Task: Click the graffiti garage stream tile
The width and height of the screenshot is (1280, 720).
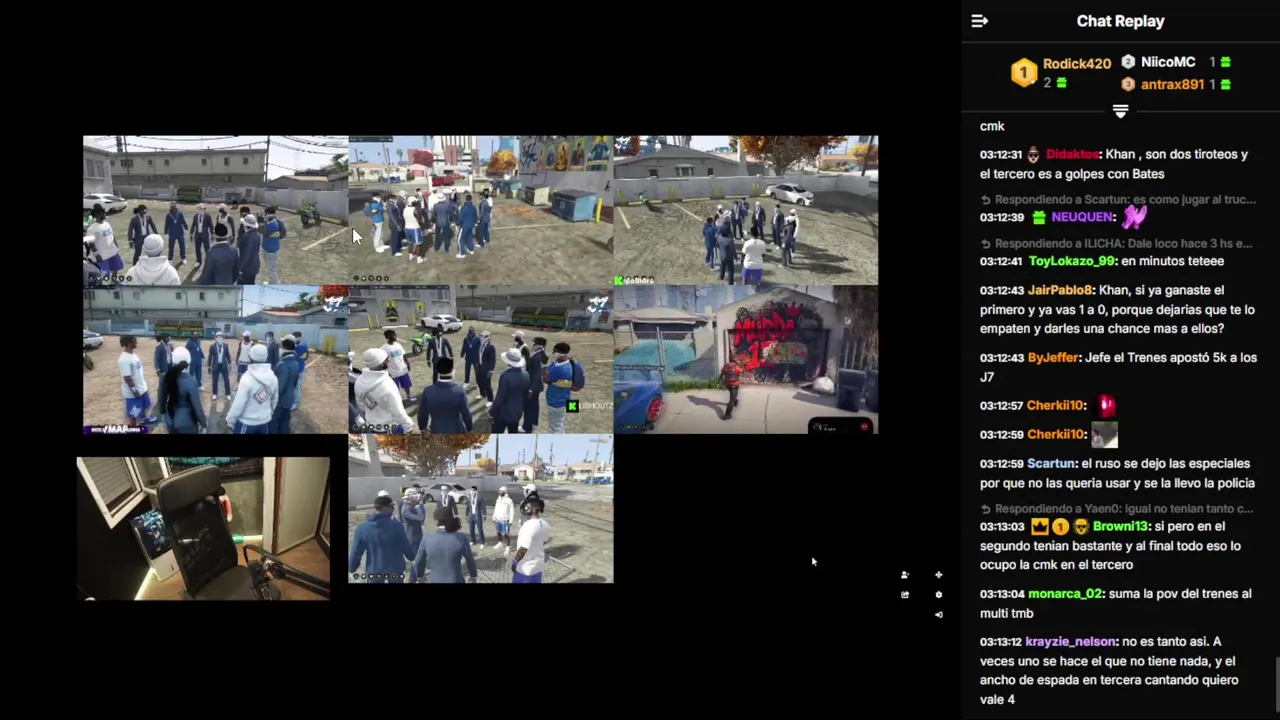Action: (746, 359)
